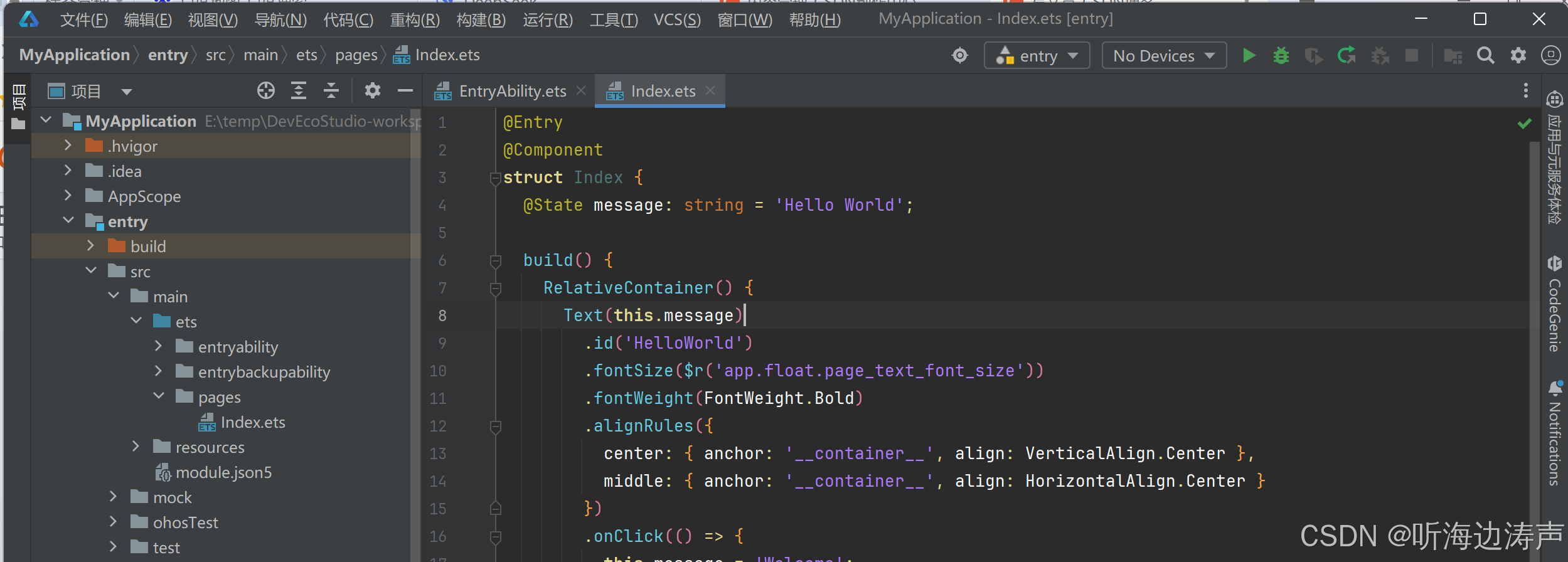Open the search magnifier icon

pos(1485,56)
